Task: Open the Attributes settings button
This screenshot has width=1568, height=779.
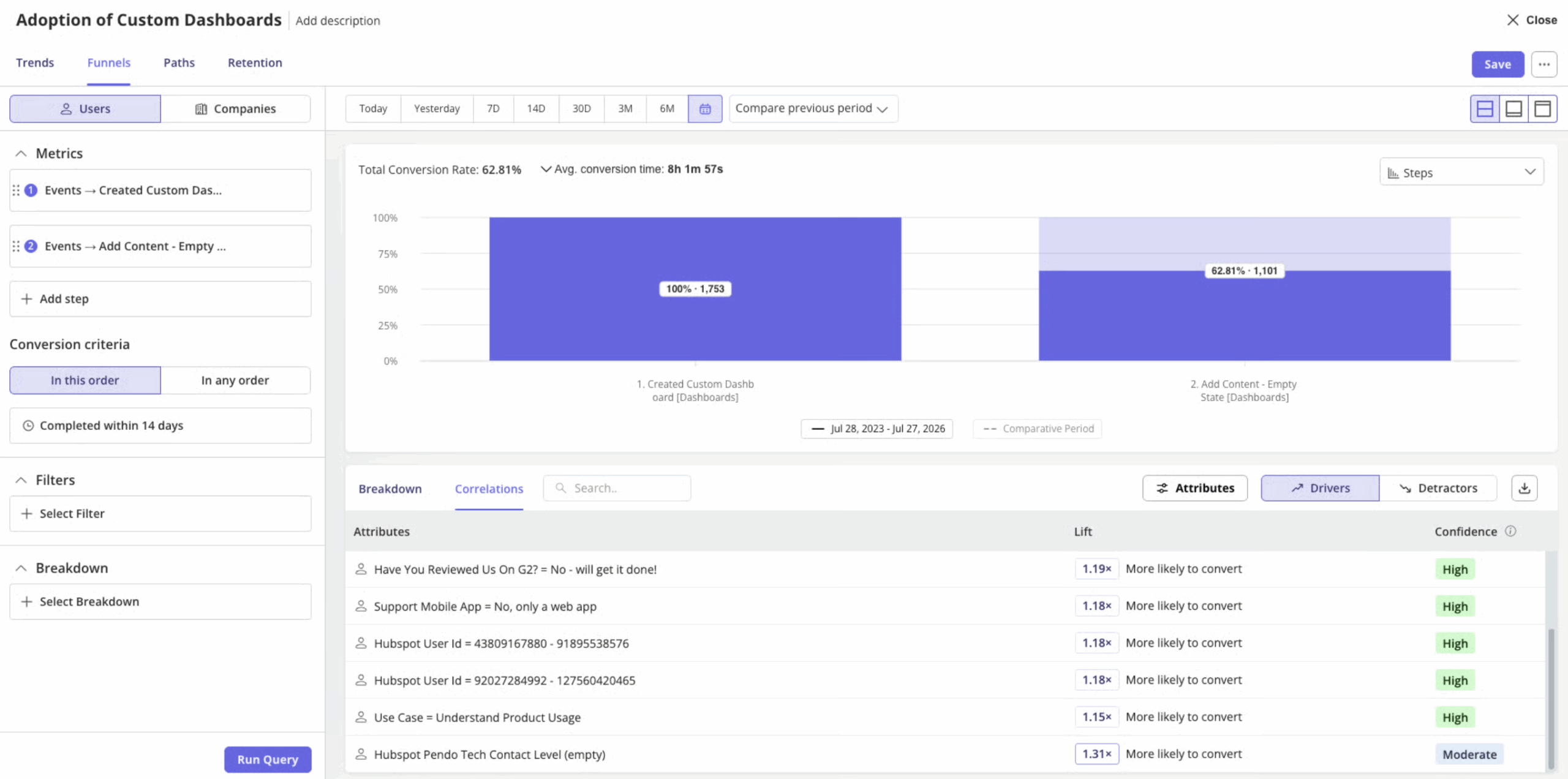Action: [1194, 488]
